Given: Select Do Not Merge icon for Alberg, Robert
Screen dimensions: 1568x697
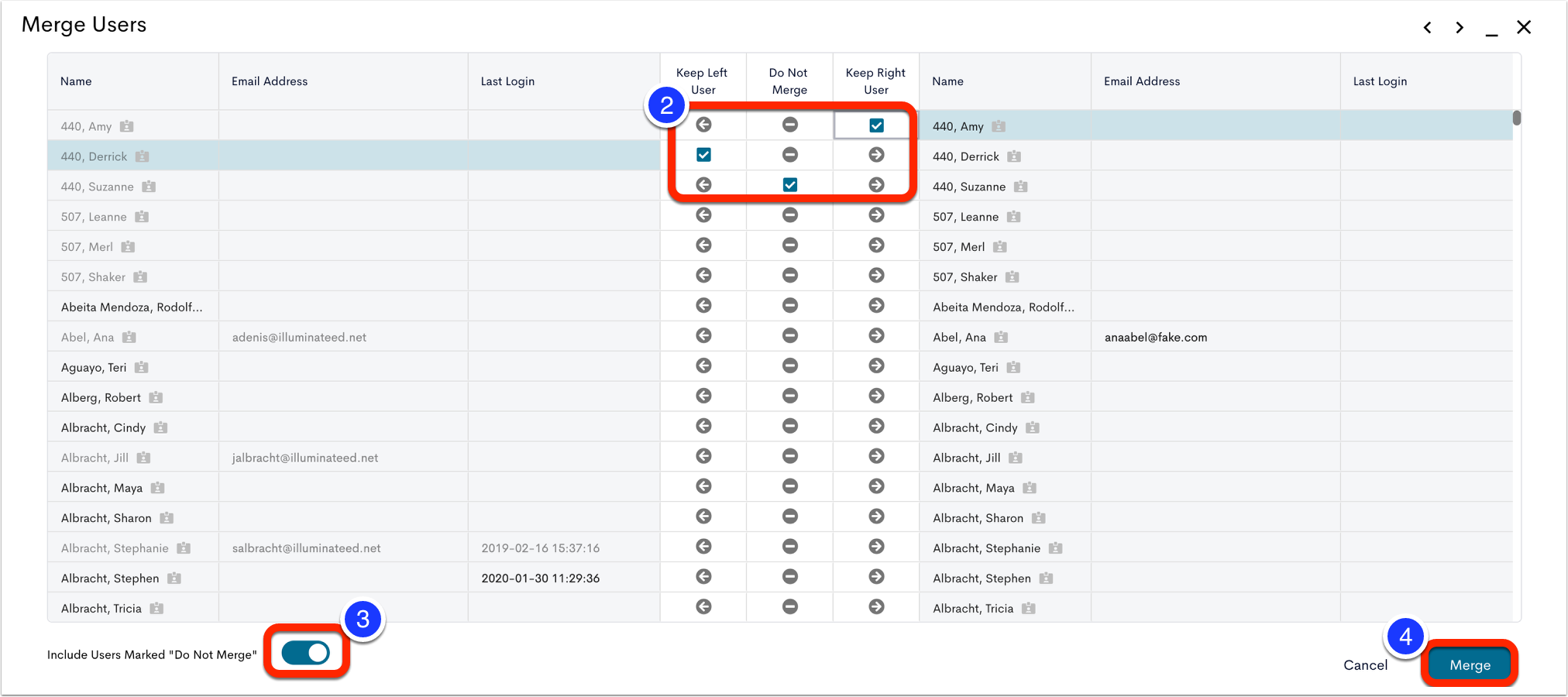Looking at the screenshot, I should tap(789, 396).
